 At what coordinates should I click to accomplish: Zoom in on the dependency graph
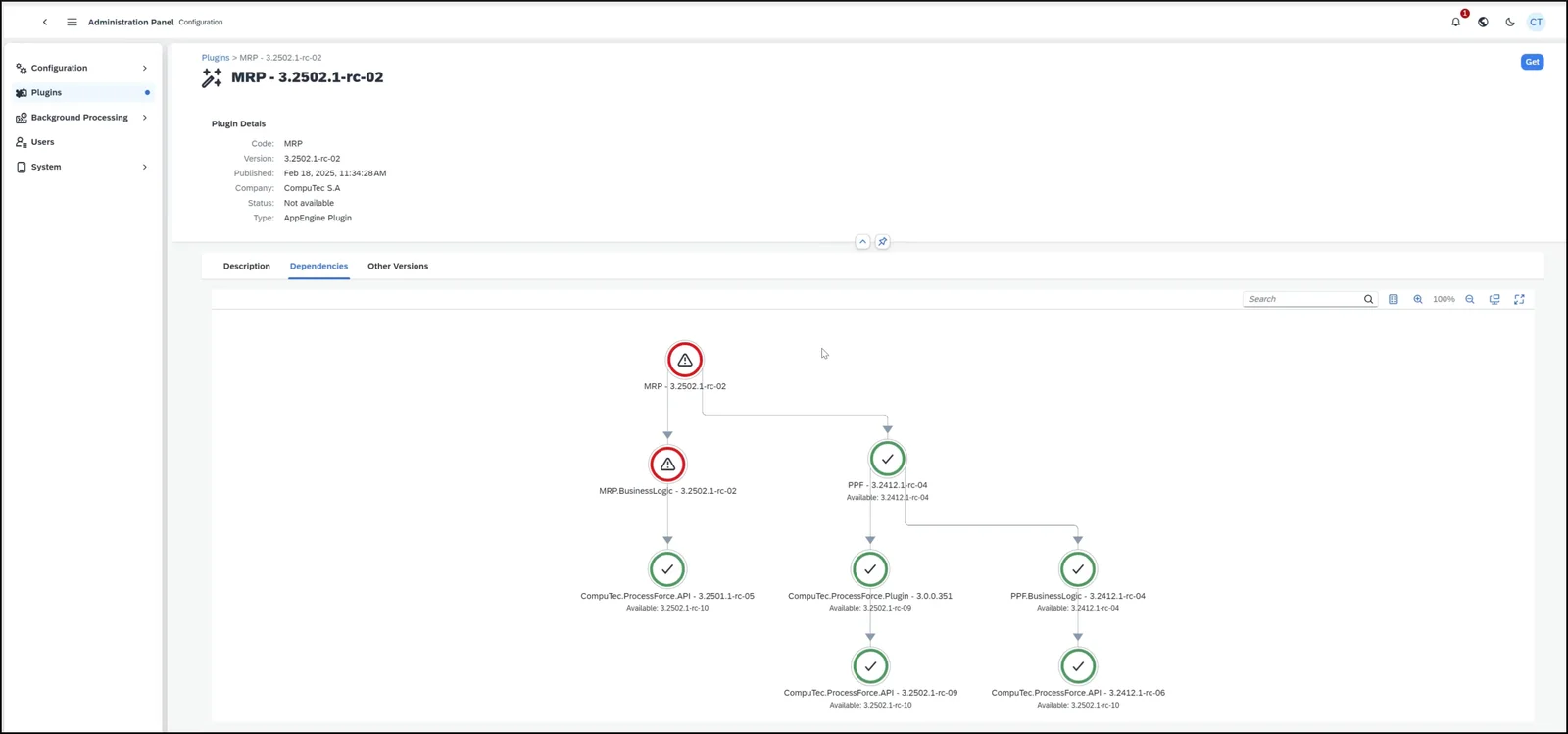click(1418, 299)
